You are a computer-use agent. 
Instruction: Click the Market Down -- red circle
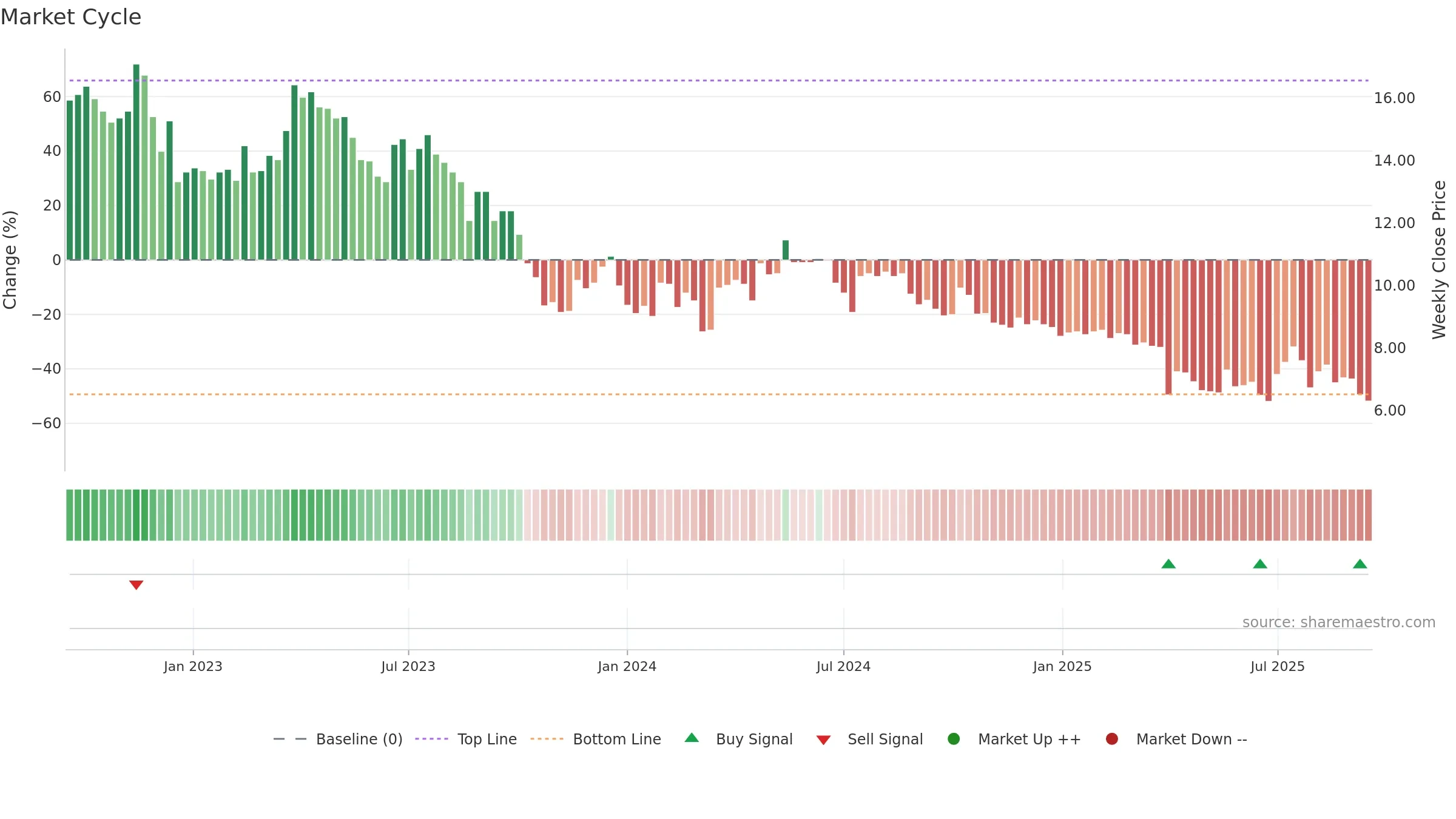(1112, 739)
